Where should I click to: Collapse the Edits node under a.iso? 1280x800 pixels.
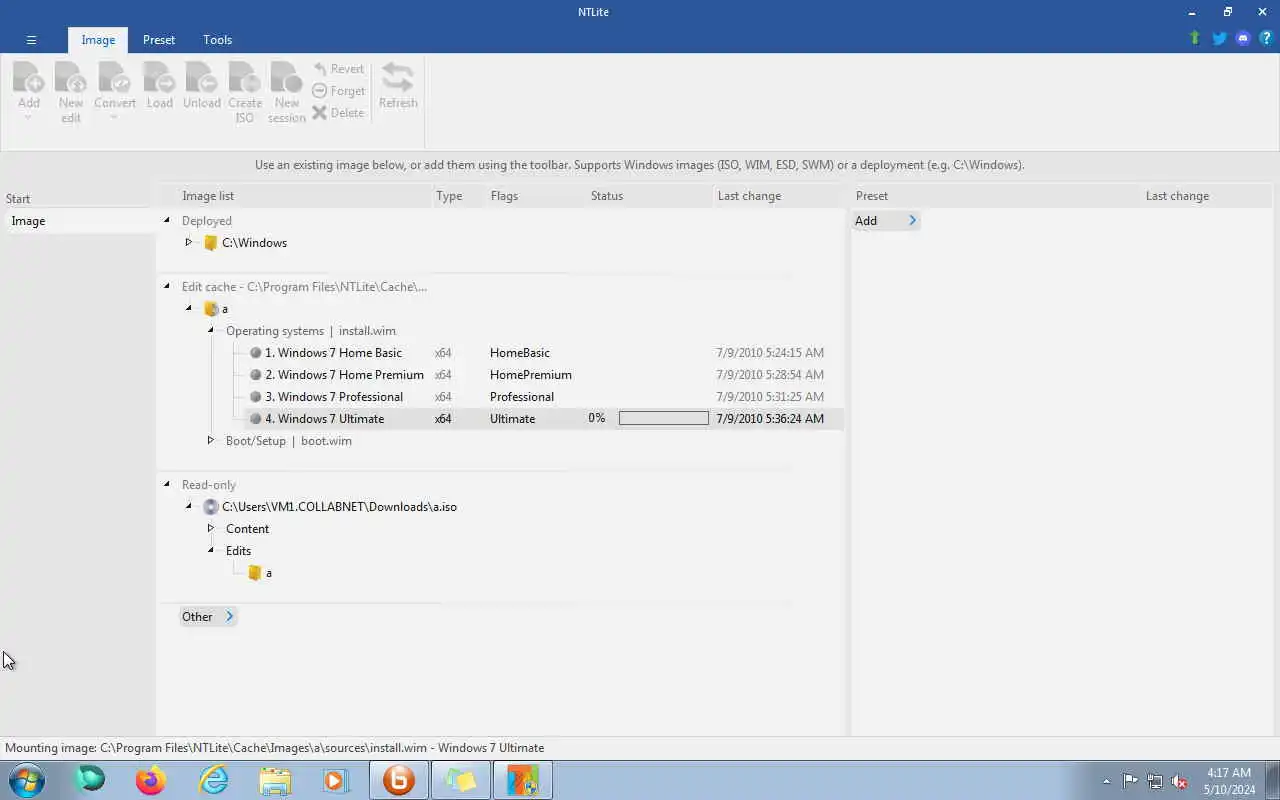(x=210, y=550)
